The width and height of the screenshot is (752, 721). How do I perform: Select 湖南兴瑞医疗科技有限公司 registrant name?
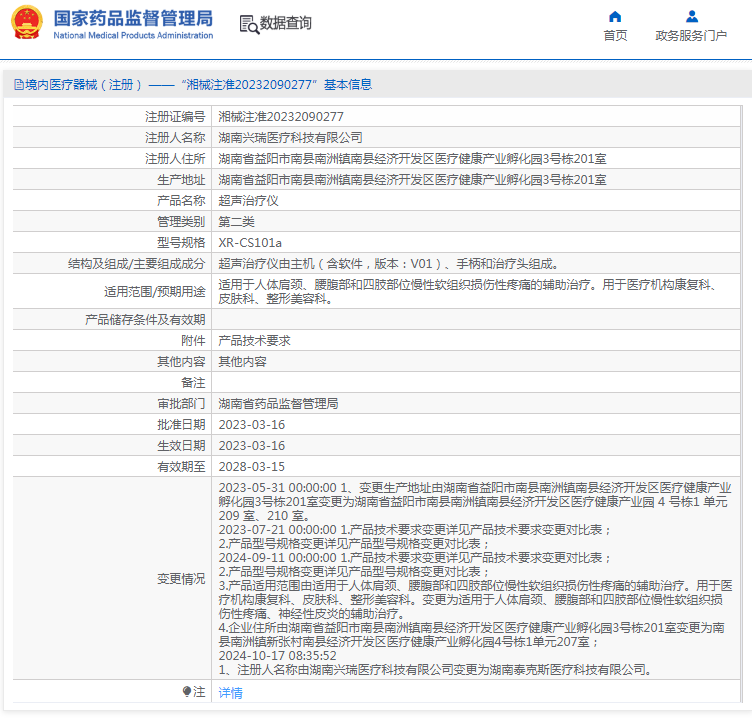point(290,138)
